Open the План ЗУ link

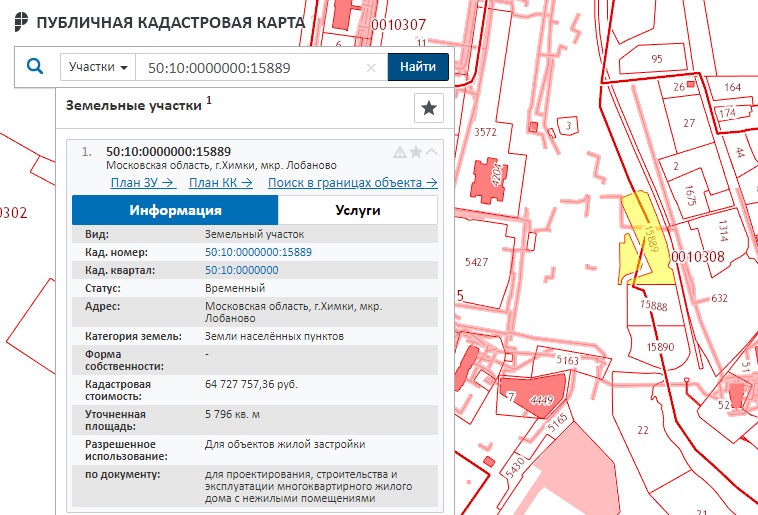(144, 182)
